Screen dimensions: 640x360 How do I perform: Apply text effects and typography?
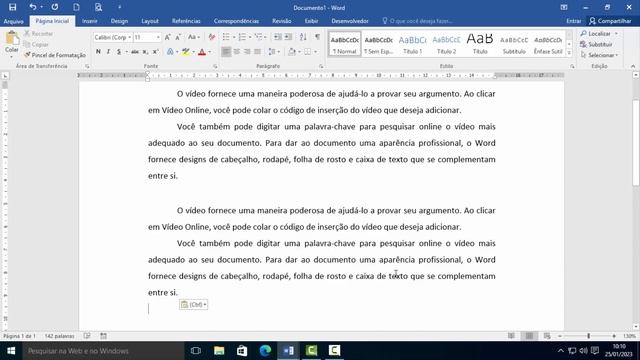point(170,52)
